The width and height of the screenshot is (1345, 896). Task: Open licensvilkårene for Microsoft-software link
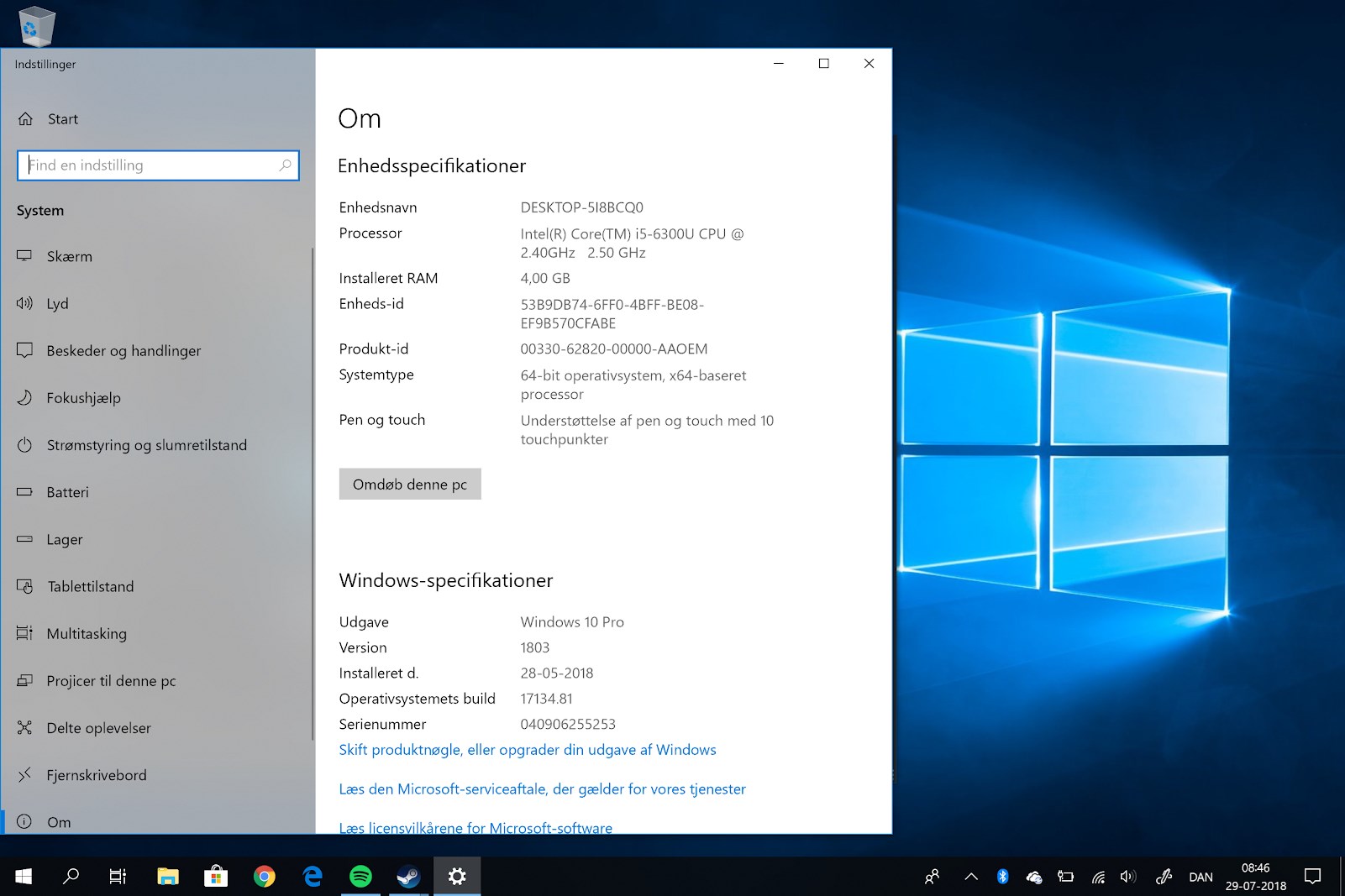[x=475, y=827]
